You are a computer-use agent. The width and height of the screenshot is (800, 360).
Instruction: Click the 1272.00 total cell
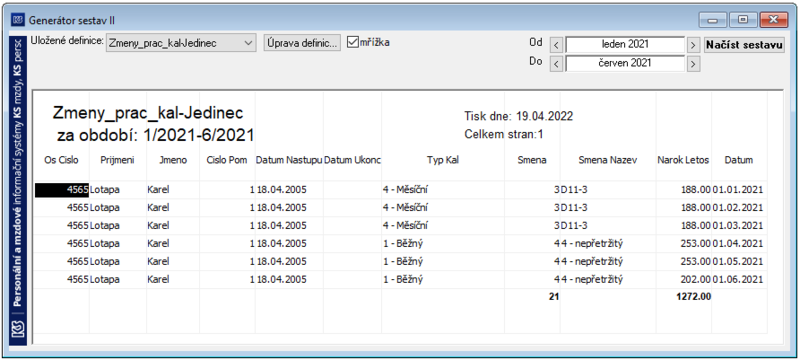(x=693, y=297)
